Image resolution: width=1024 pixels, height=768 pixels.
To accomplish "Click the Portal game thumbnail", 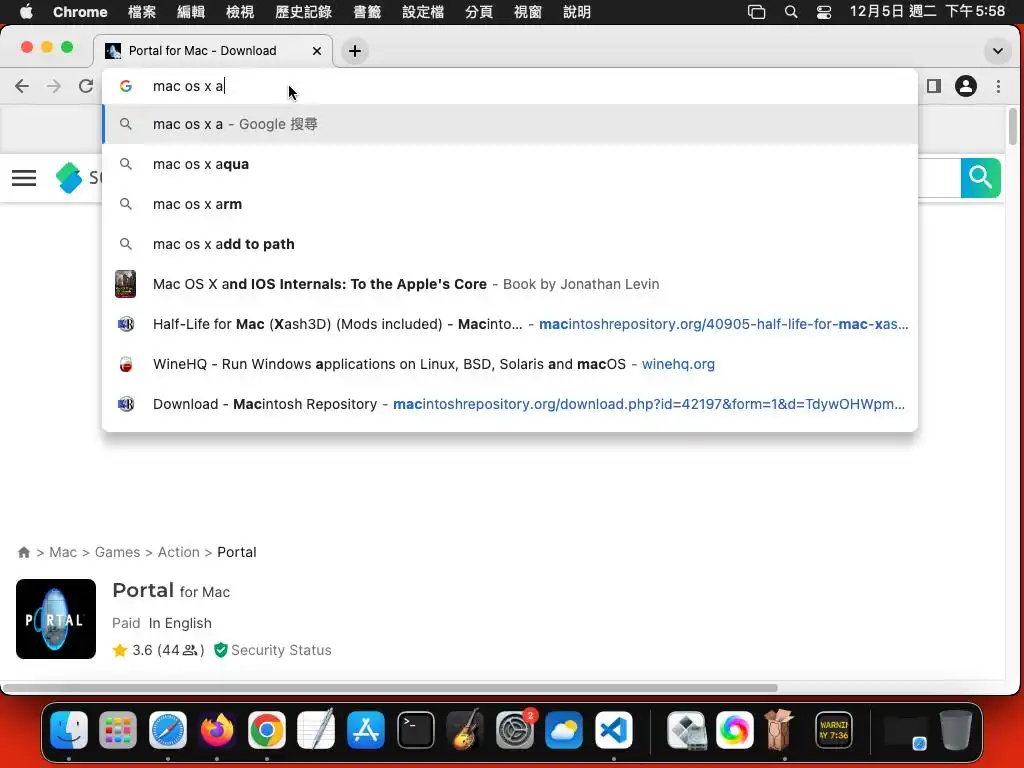I will (56, 619).
